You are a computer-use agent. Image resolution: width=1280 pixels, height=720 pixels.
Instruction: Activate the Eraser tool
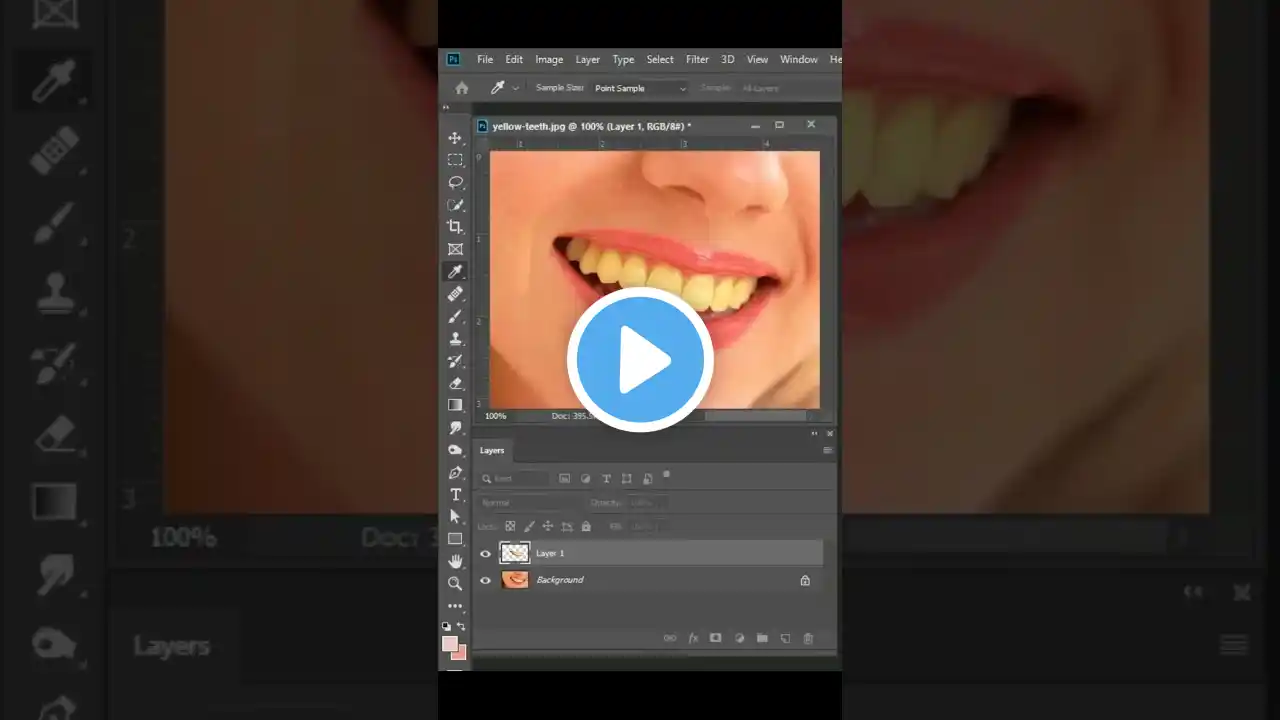(455, 383)
